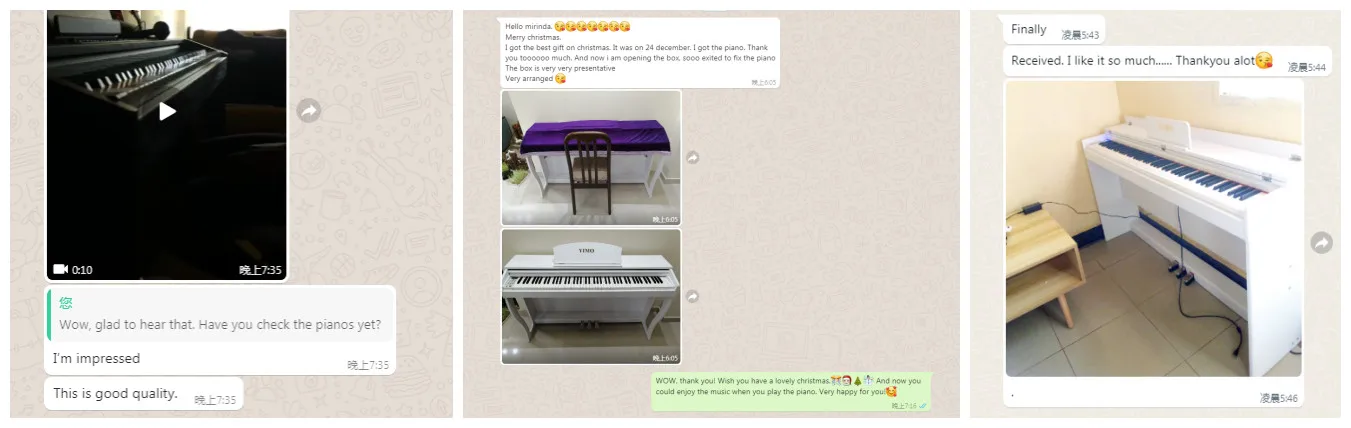Forward the yellow-room piano photo
This screenshot has height=428, width=1351.
[1322, 243]
